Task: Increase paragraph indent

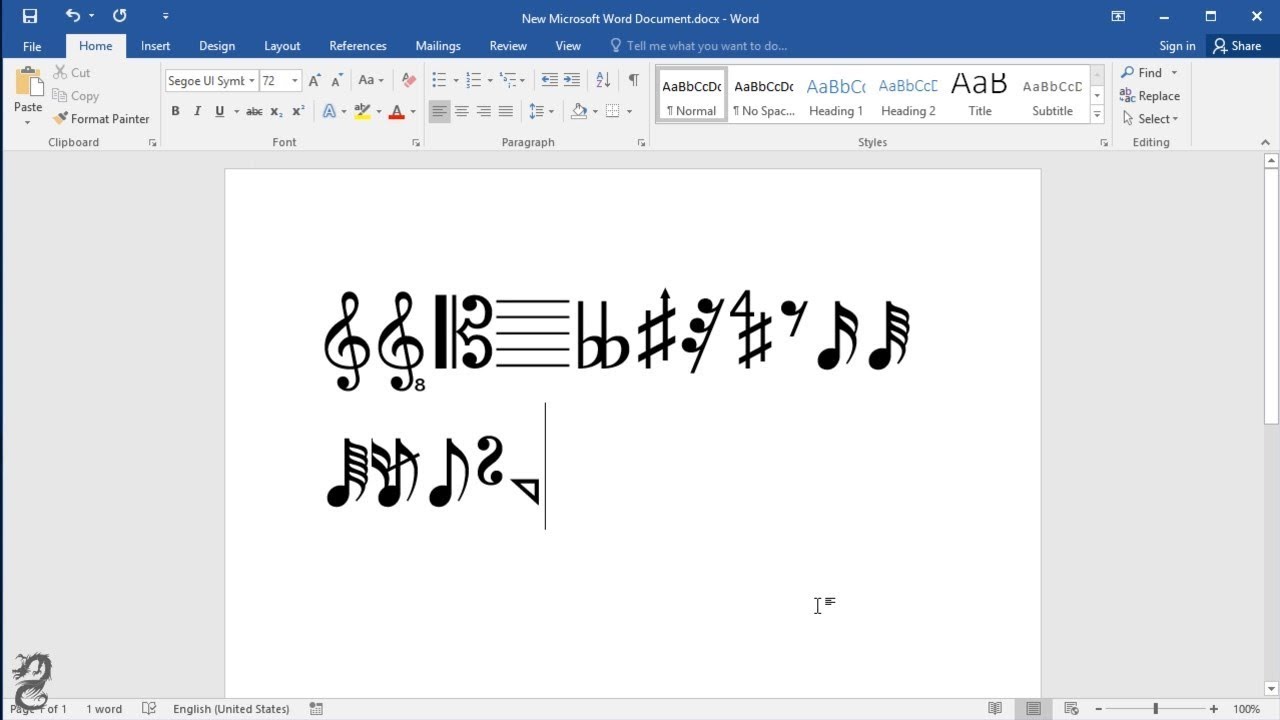Action: [571, 81]
